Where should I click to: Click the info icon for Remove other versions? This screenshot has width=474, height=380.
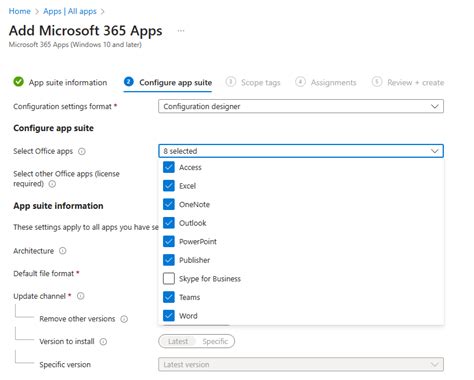[x=124, y=319]
